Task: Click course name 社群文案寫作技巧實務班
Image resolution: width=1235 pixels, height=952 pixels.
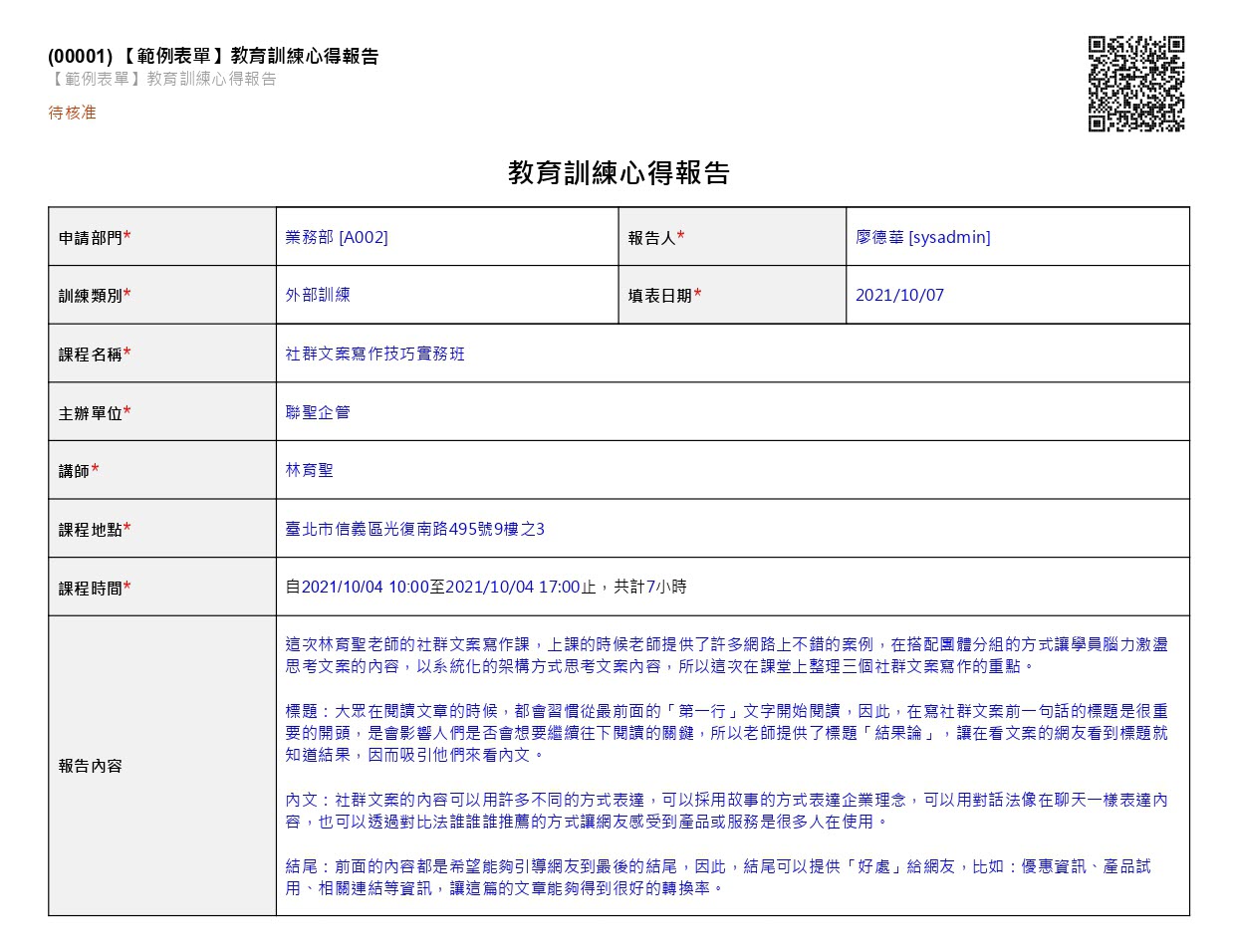Action: point(374,354)
